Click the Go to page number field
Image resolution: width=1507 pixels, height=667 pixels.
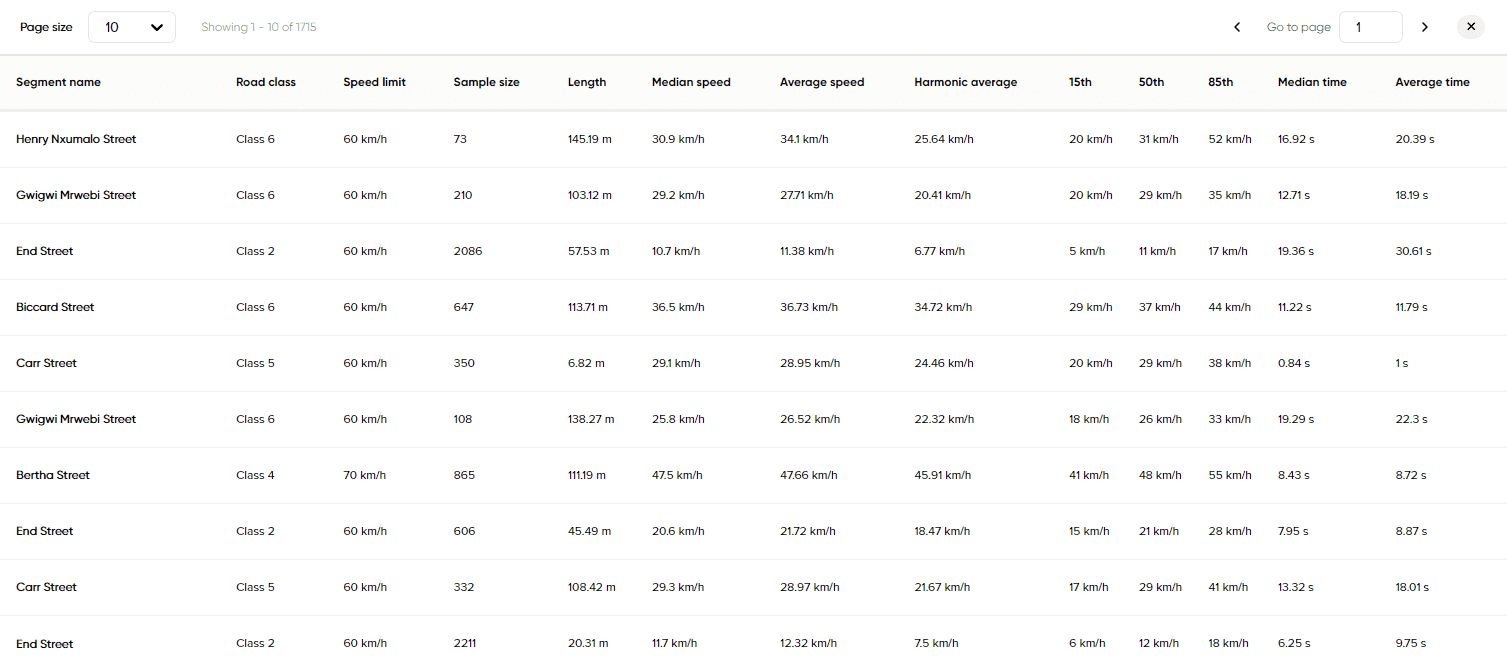tap(1370, 27)
